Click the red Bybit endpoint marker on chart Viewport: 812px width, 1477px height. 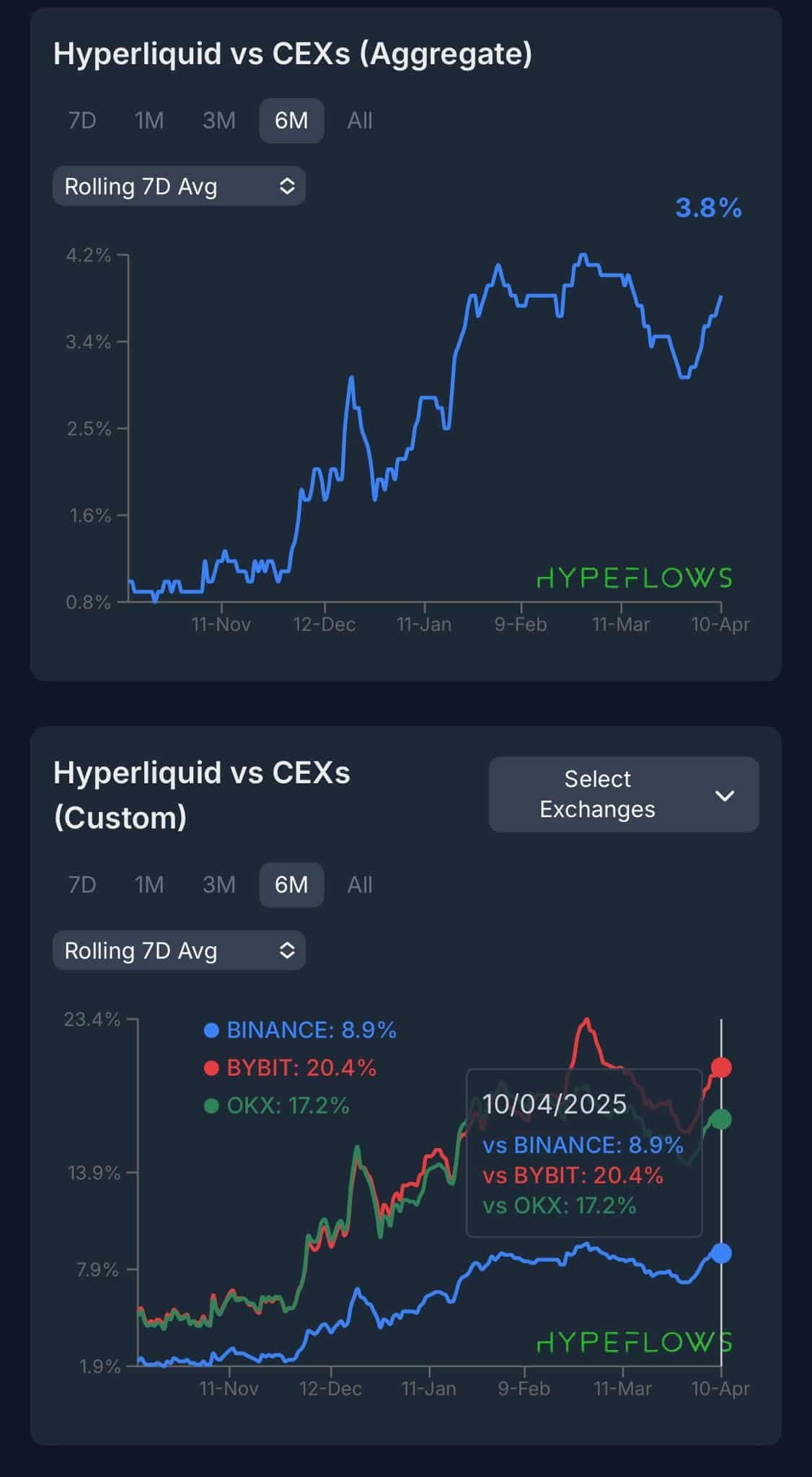pos(721,1067)
